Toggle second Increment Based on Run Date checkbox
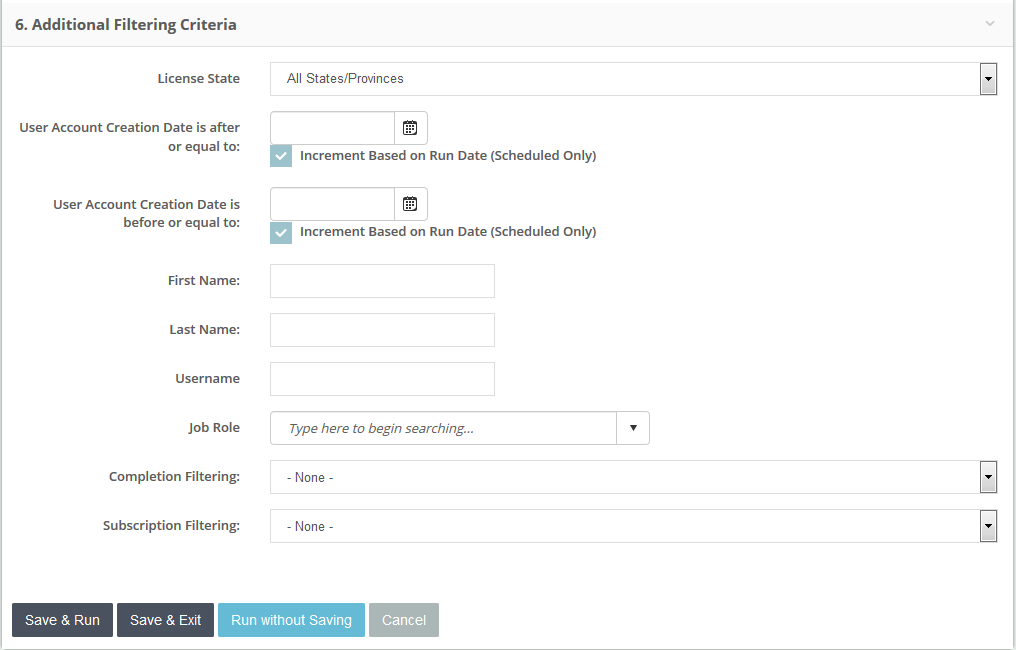1016x650 pixels. tap(281, 232)
